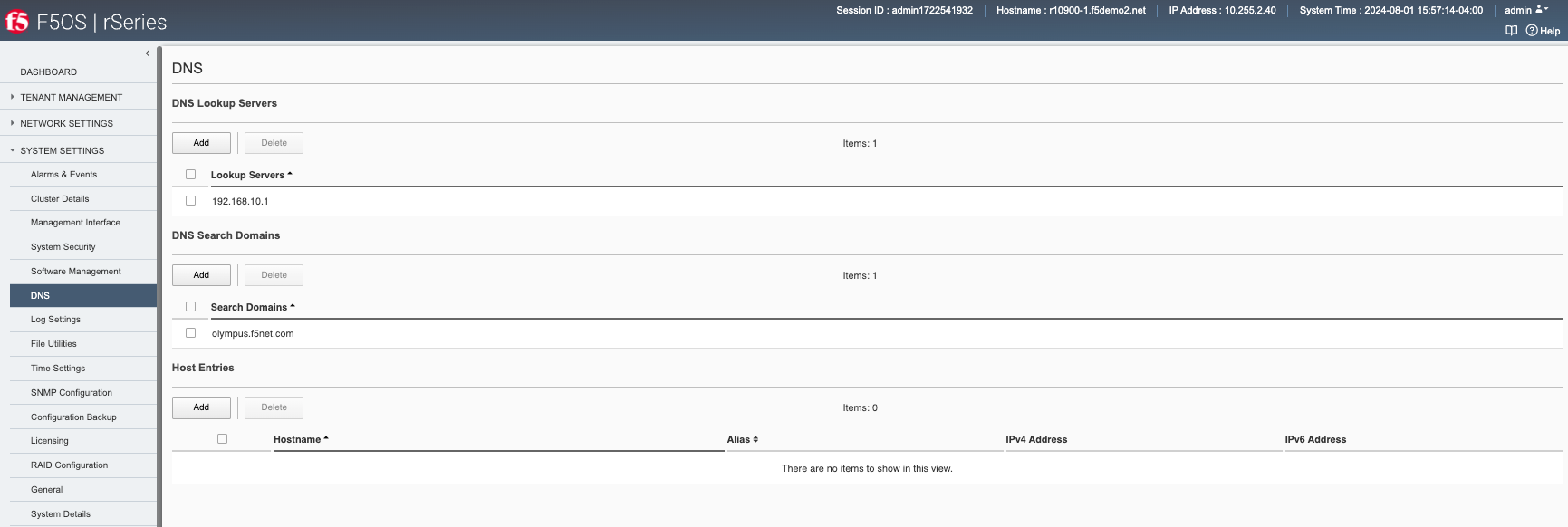Image resolution: width=1568 pixels, height=527 pixels.
Task: Click search domain olympus.f5net.com
Action: point(253,333)
